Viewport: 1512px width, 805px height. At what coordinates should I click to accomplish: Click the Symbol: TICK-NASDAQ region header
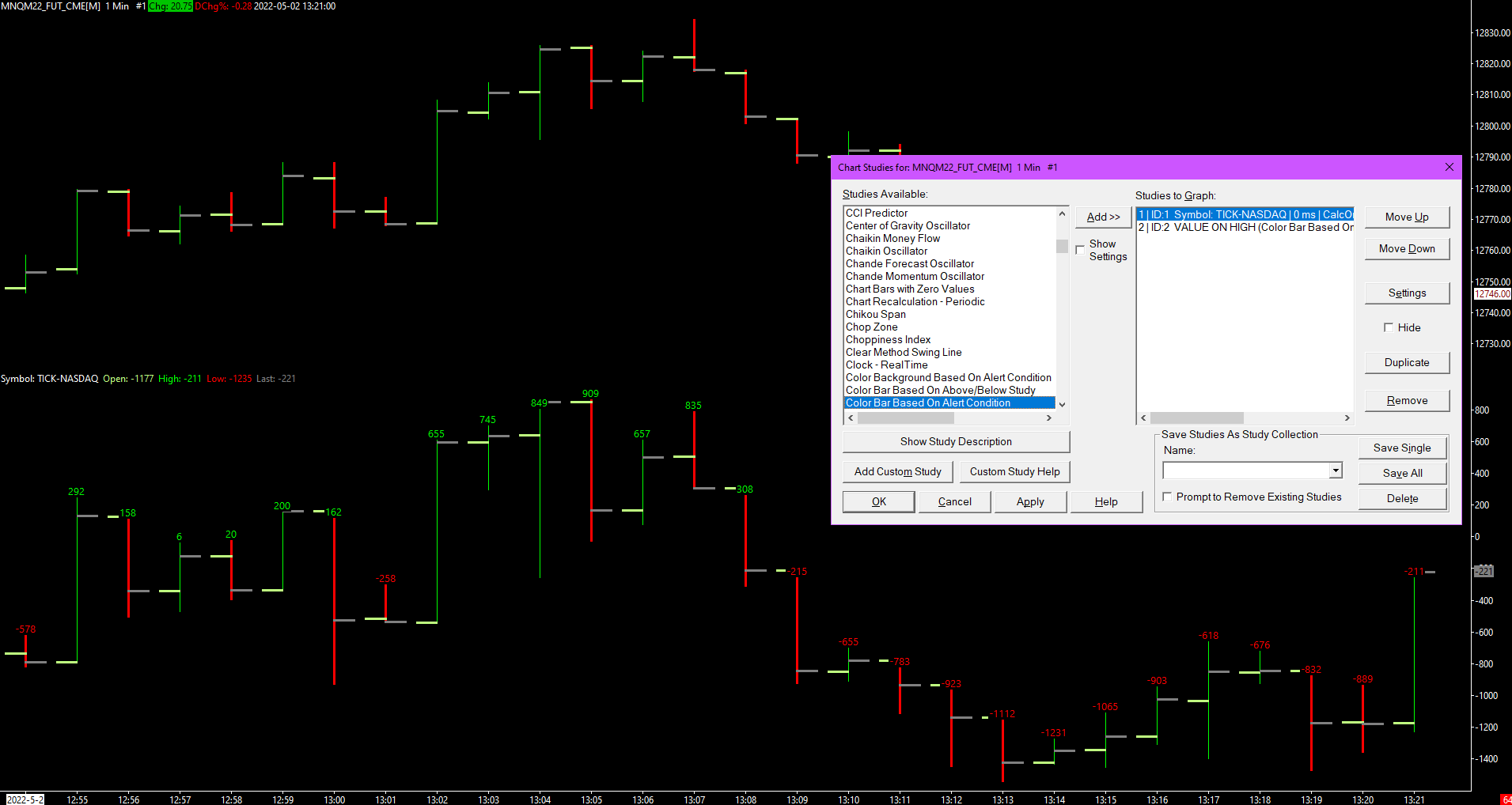pos(50,379)
